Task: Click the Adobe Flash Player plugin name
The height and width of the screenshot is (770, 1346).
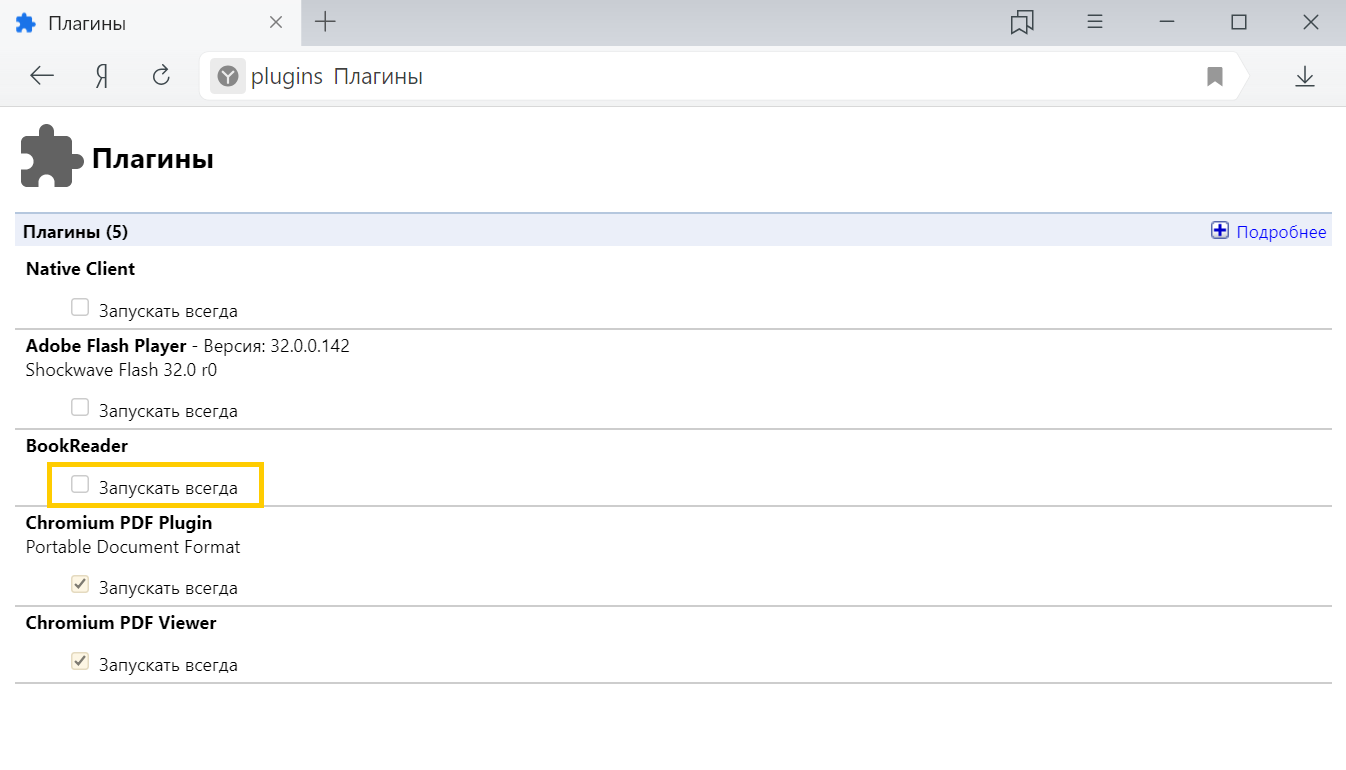Action: (106, 346)
